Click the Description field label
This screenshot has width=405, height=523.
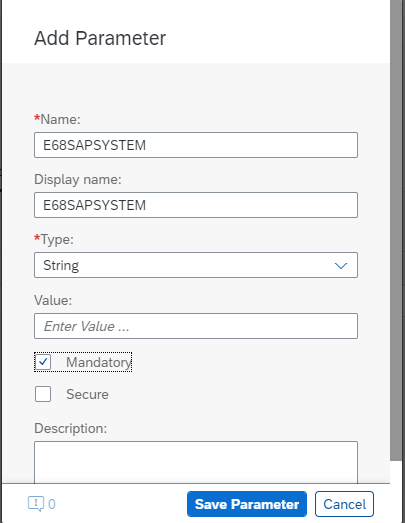click(x=70, y=428)
